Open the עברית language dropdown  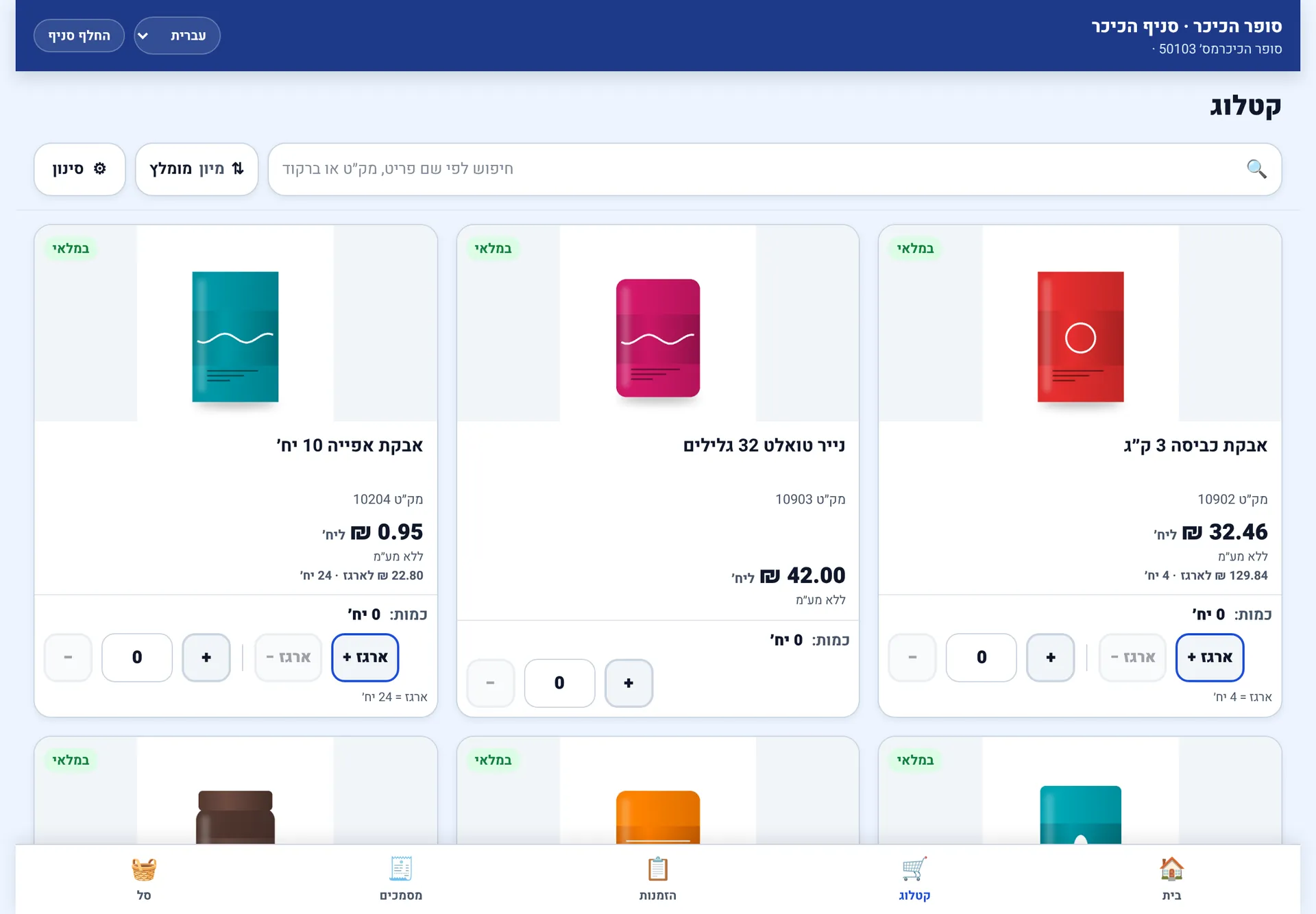pos(177,36)
